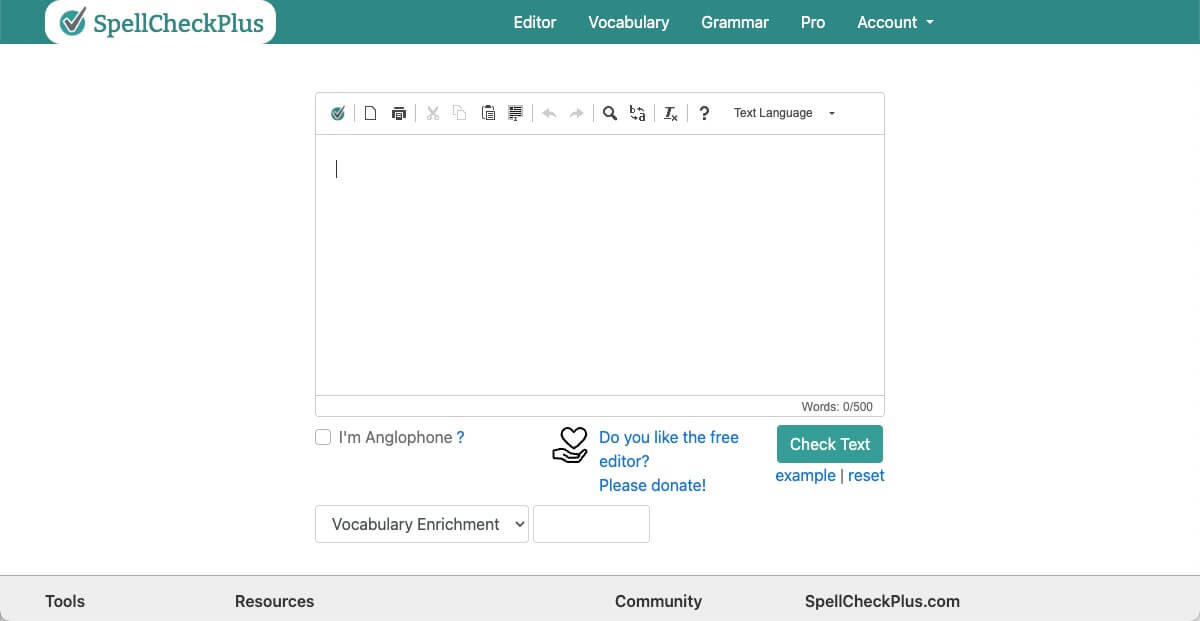Clear formatting with the Tx icon

[x=671, y=114]
